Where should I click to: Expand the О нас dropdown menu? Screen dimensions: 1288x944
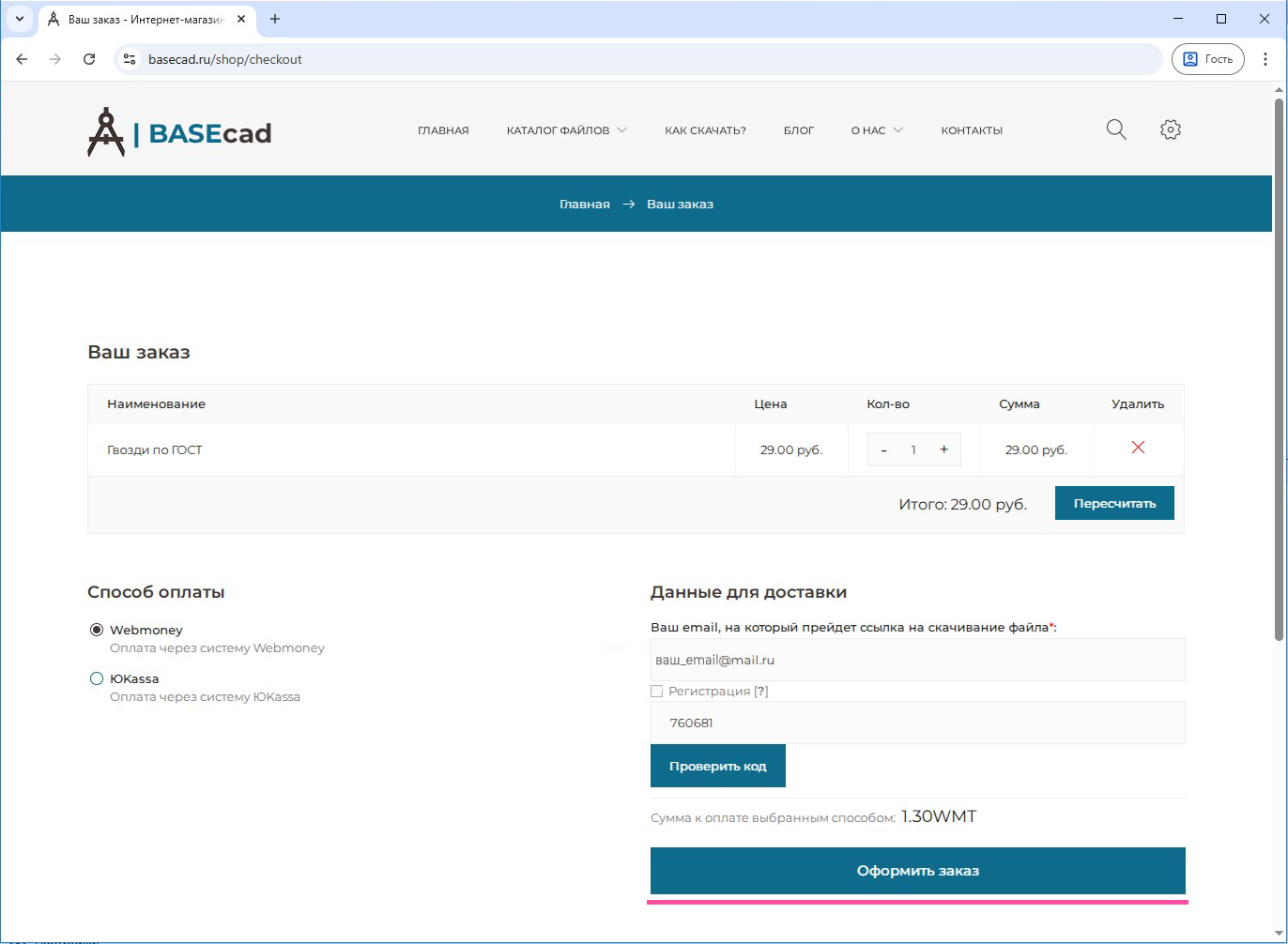pos(876,130)
